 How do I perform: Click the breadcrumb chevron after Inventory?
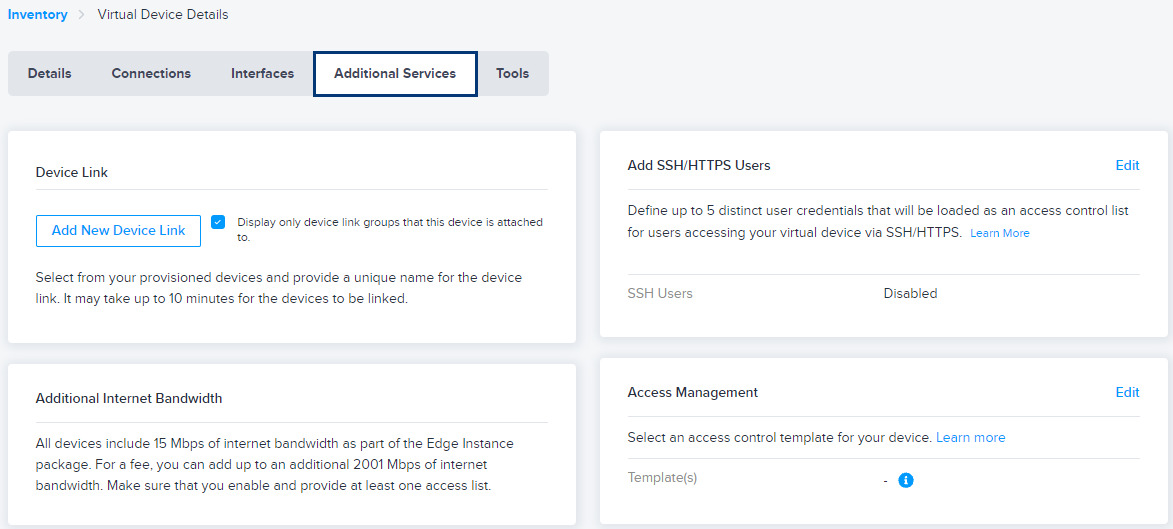click(x=82, y=15)
